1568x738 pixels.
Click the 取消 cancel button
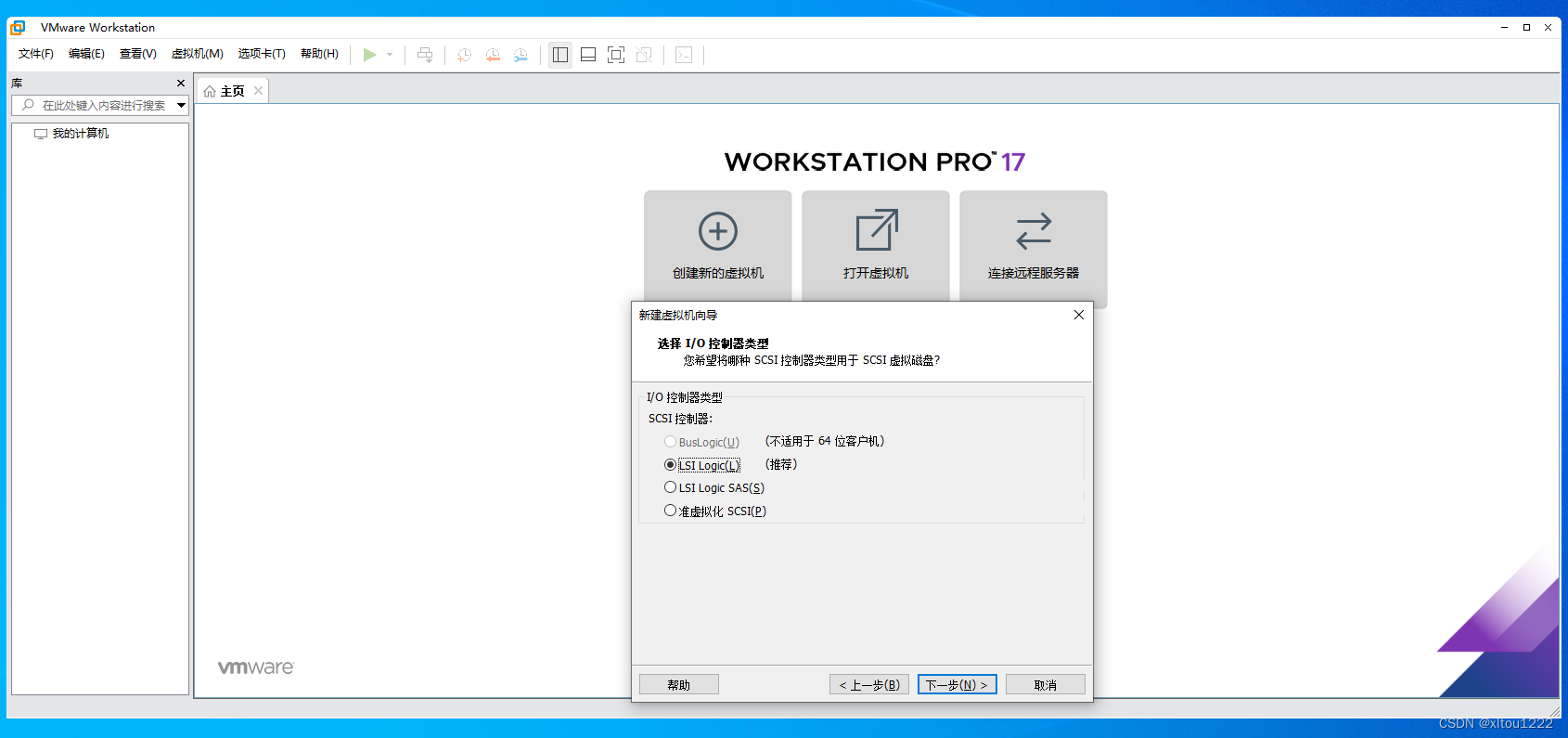click(1046, 684)
